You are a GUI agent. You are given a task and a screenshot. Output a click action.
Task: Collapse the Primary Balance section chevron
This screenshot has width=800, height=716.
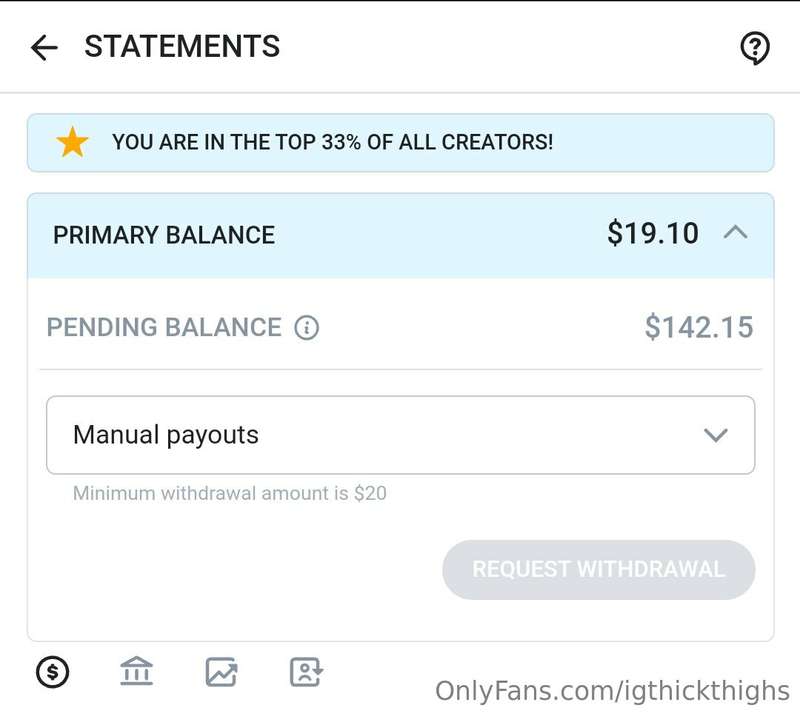(735, 233)
